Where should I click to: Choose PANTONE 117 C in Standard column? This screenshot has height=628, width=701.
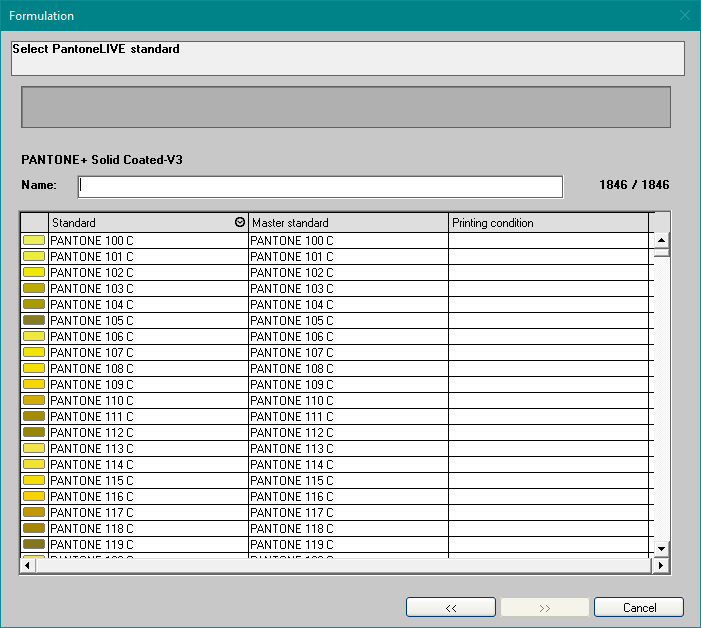(x=148, y=513)
